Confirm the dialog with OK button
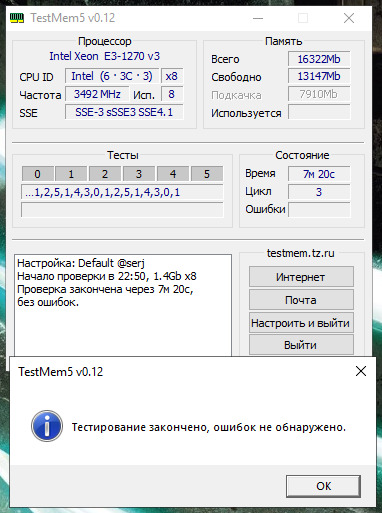 (323, 486)
